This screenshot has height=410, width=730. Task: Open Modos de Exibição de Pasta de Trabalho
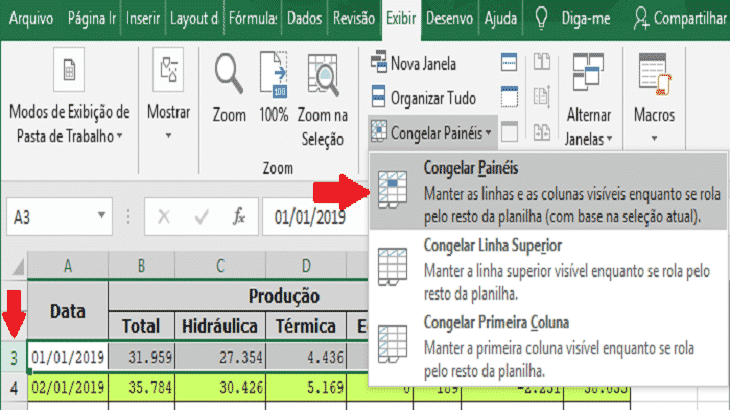pyautogui.click(x=69, y=98)
